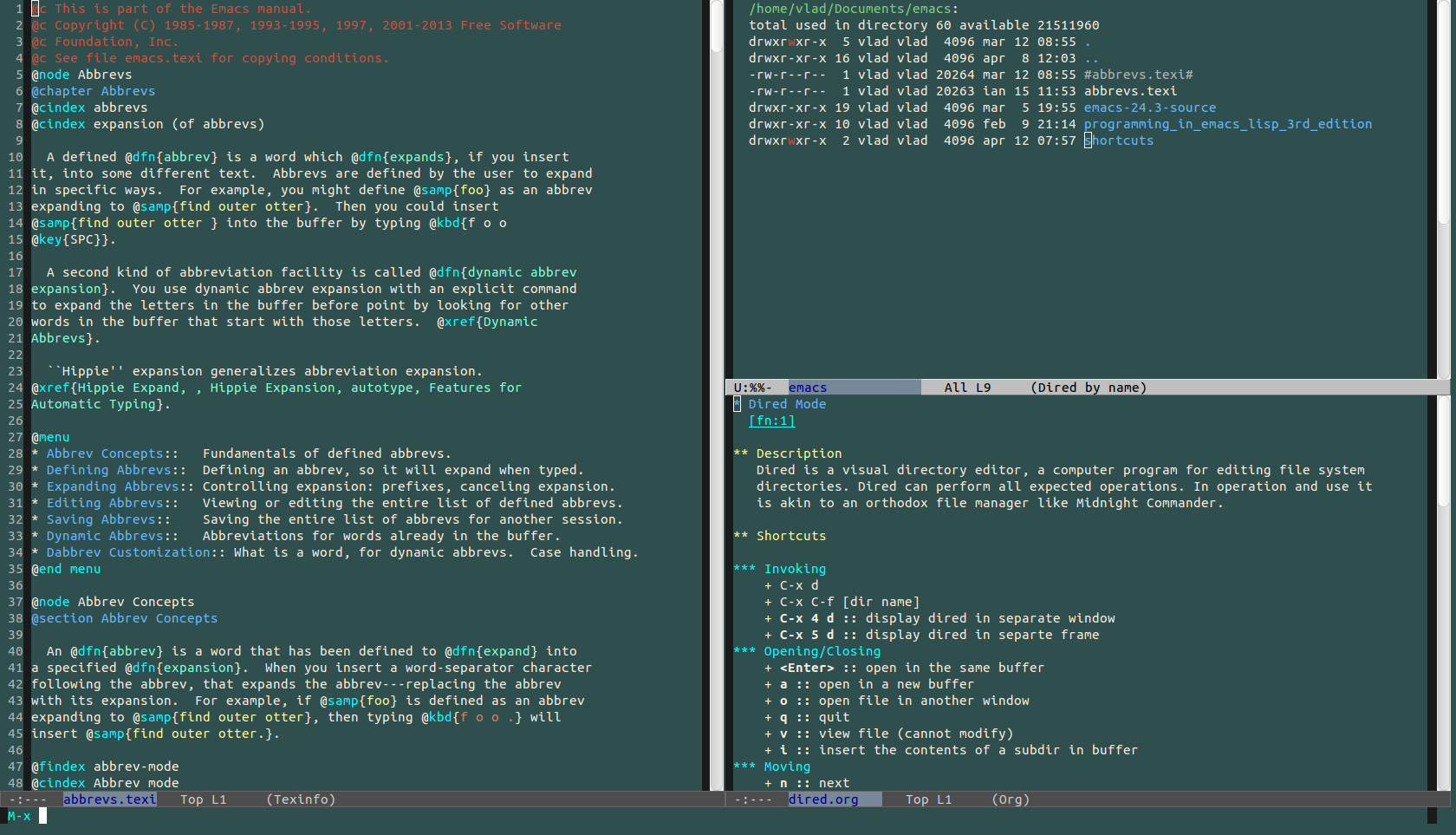Fold the Opening/Closing subheading
This screenshot has height=835, width=1456.
point(807,651)
